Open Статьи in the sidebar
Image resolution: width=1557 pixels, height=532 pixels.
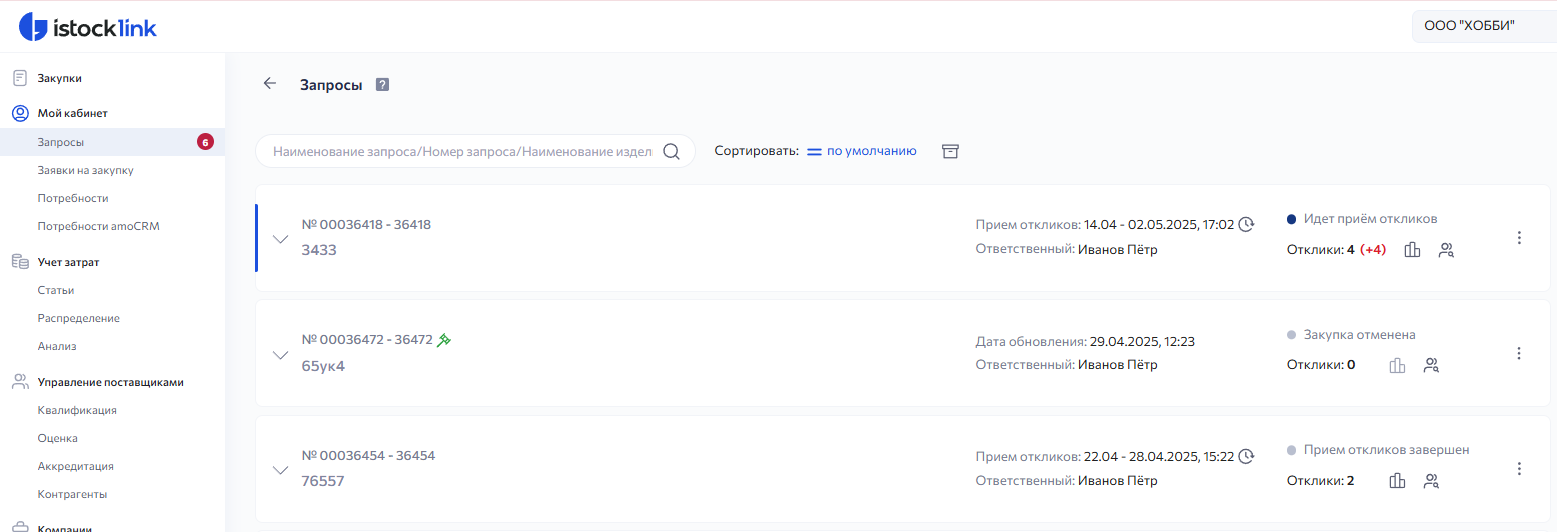point(56,290)
